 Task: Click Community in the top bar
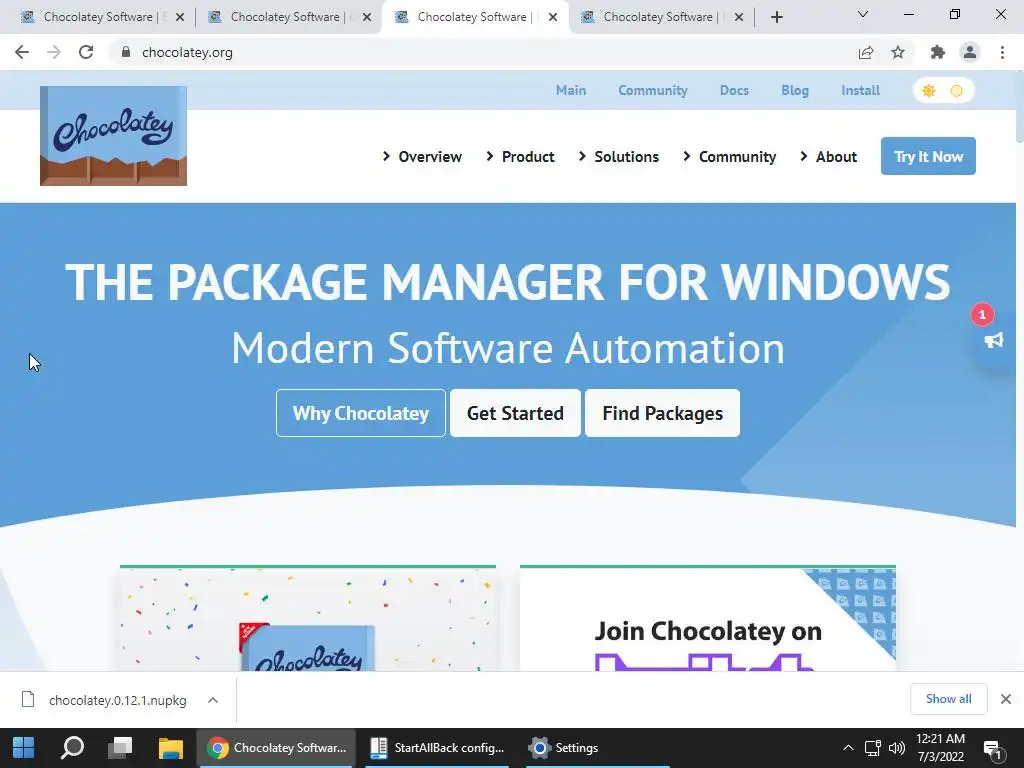pyautogui.click(x=653, y=90)
